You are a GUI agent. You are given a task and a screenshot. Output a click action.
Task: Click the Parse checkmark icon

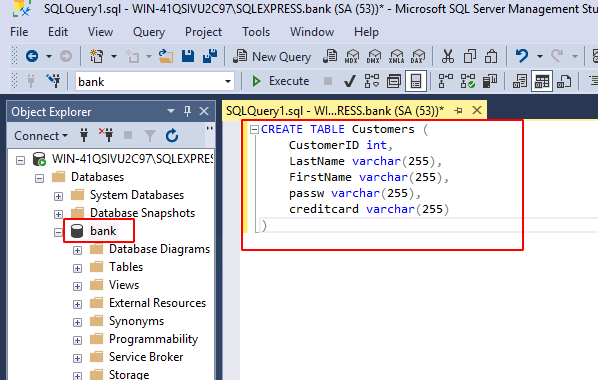(x=349, y=81)
